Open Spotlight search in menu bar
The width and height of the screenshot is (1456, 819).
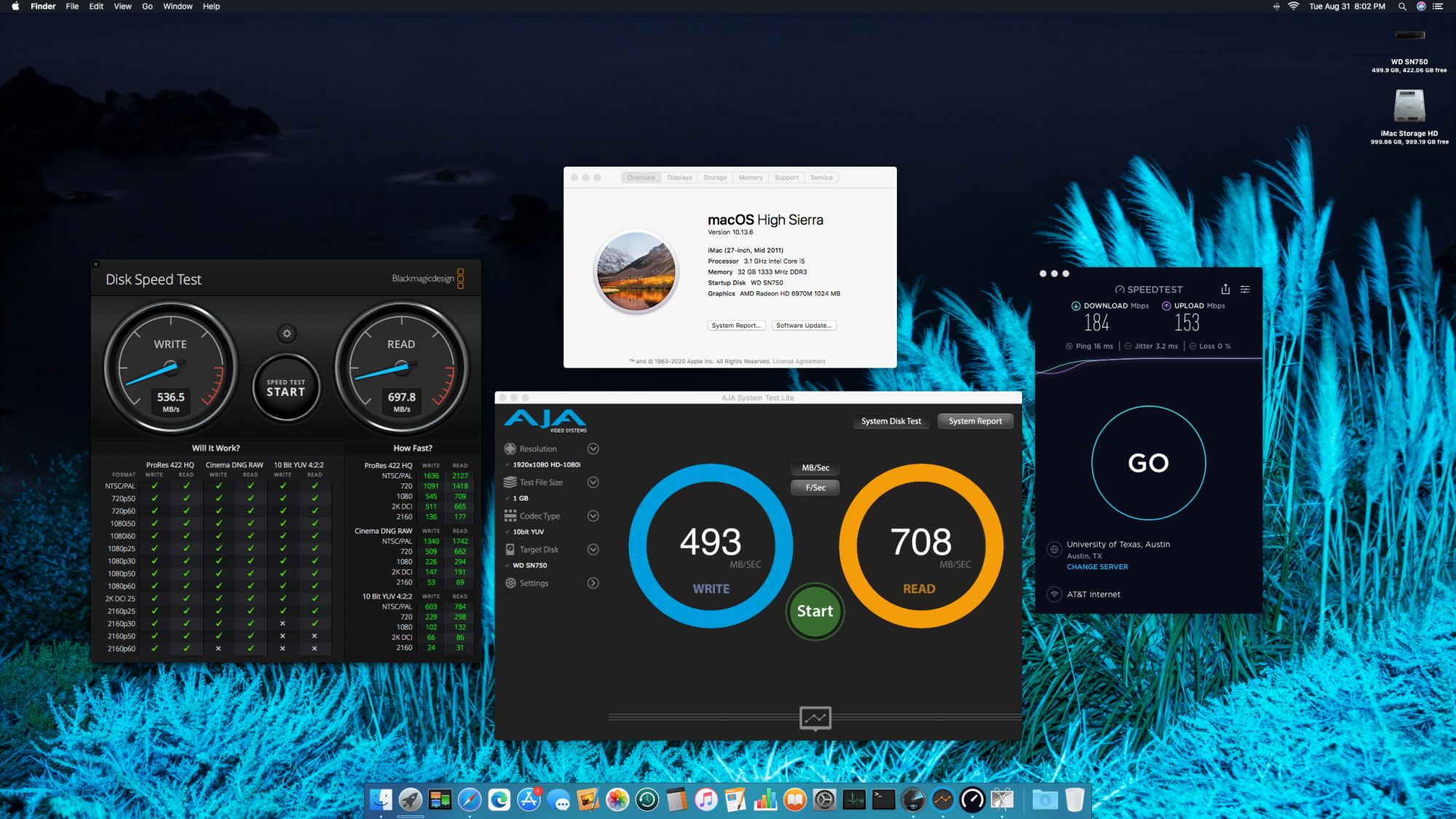click(1401, 7)
